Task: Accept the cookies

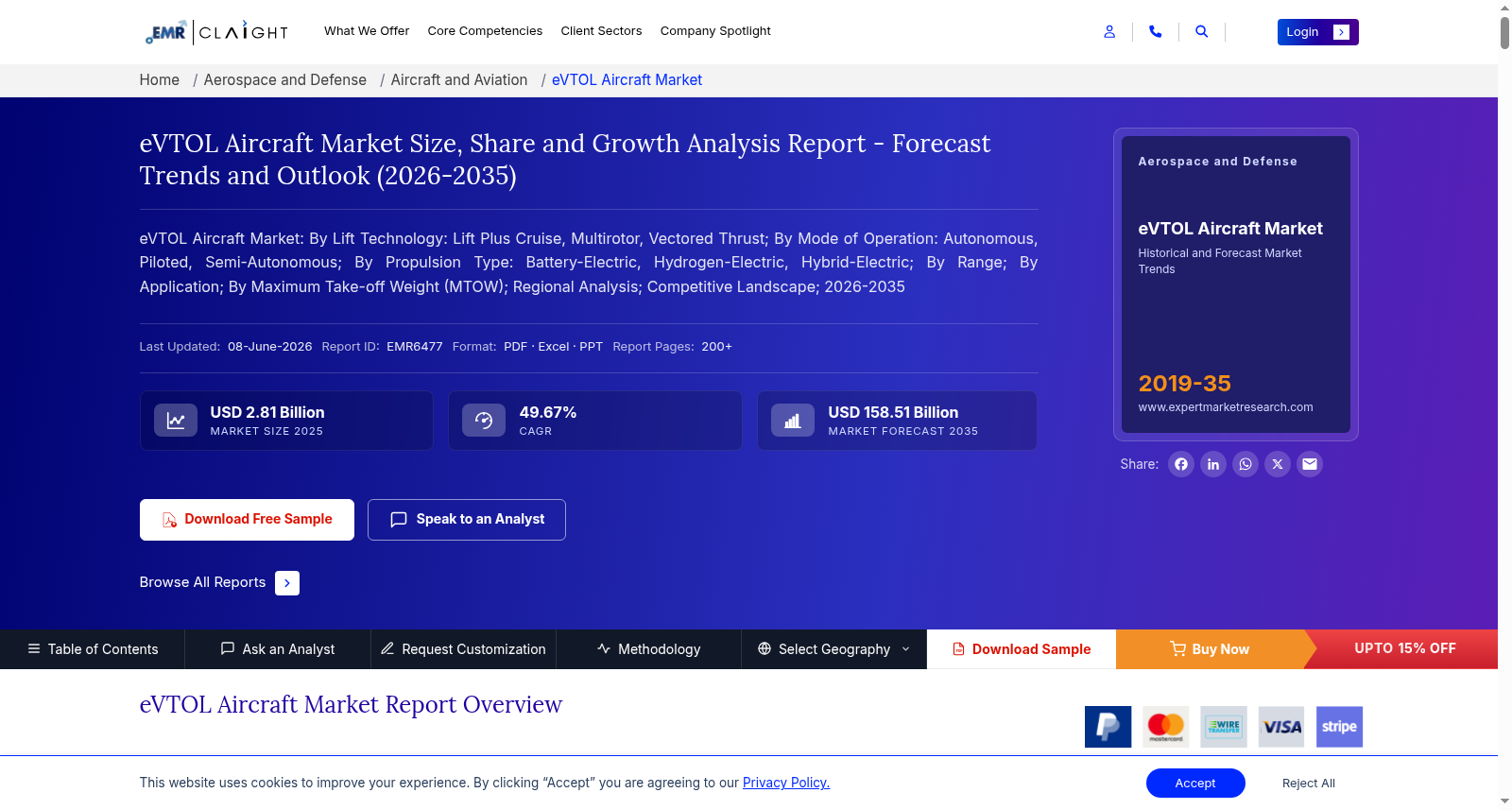Action: pyautogui.click(x=1195, y=784)
